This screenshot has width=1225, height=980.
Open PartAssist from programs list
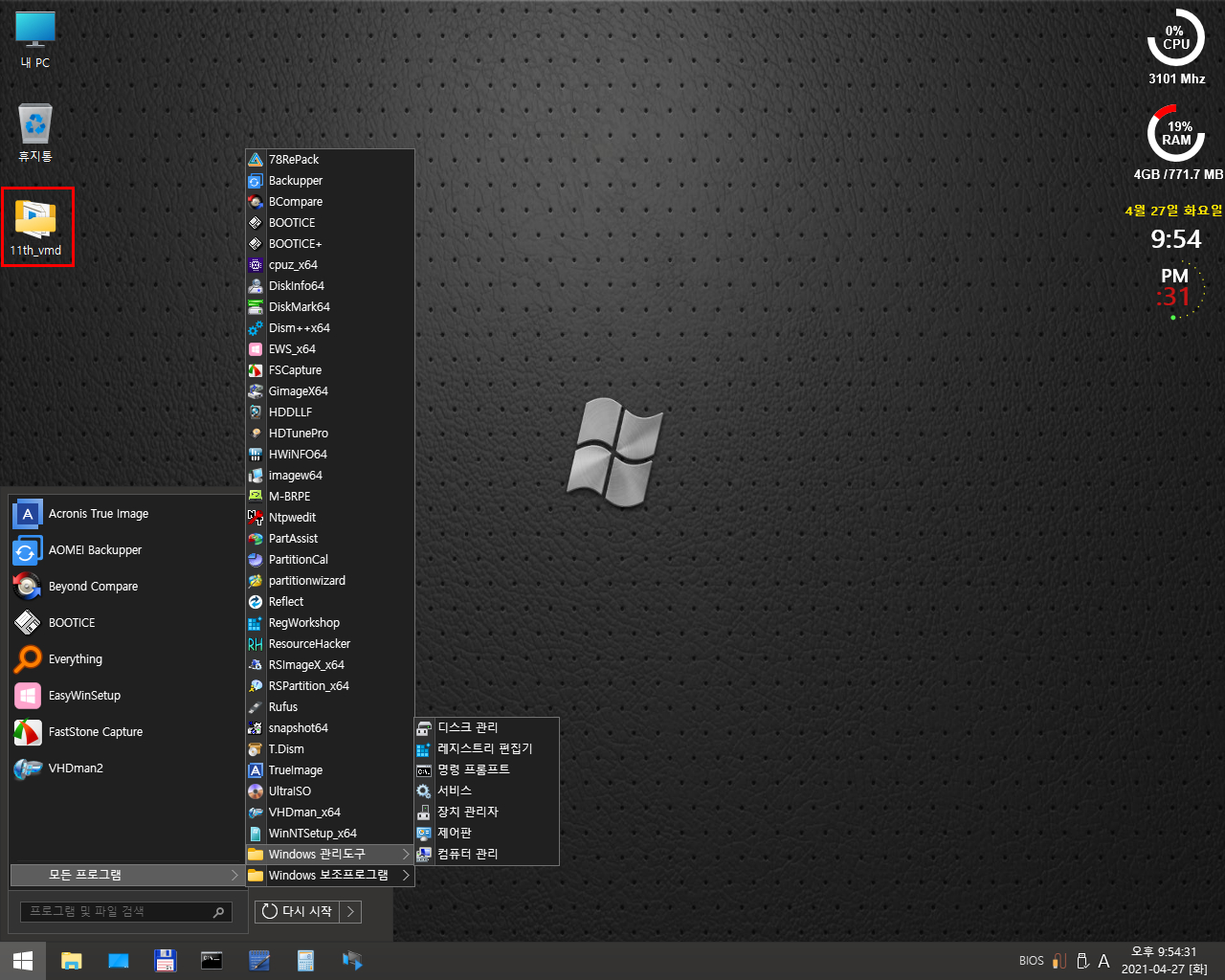pyautogui.click(x=330, y=539)
